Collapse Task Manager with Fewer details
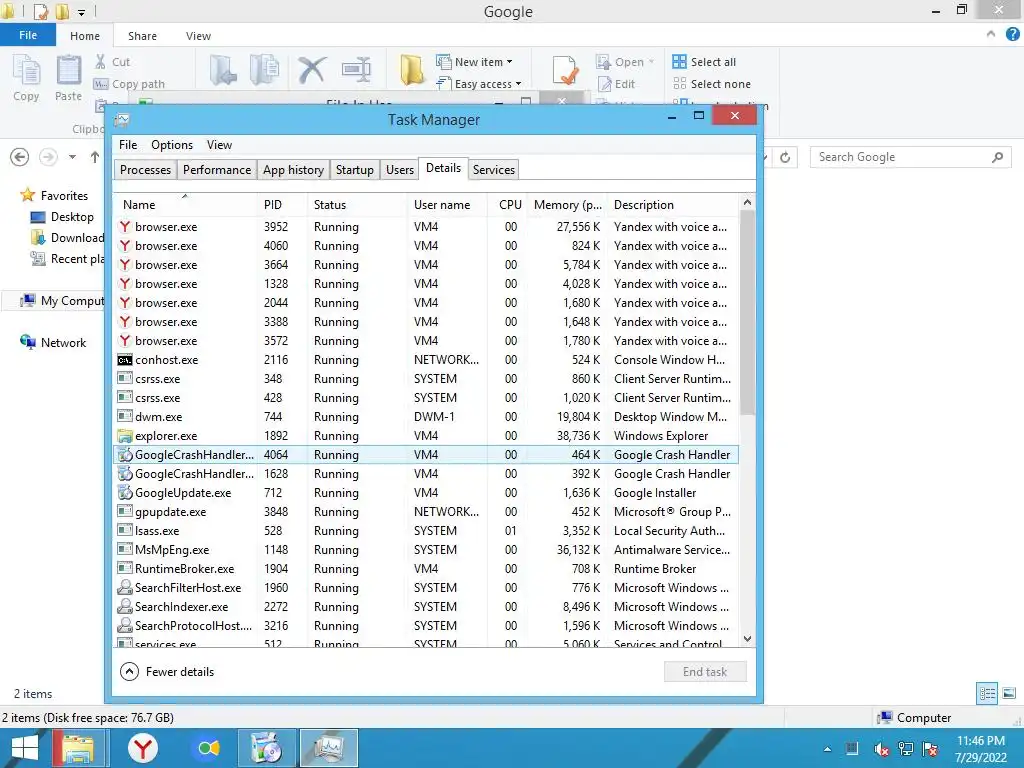 pos(167,671)
